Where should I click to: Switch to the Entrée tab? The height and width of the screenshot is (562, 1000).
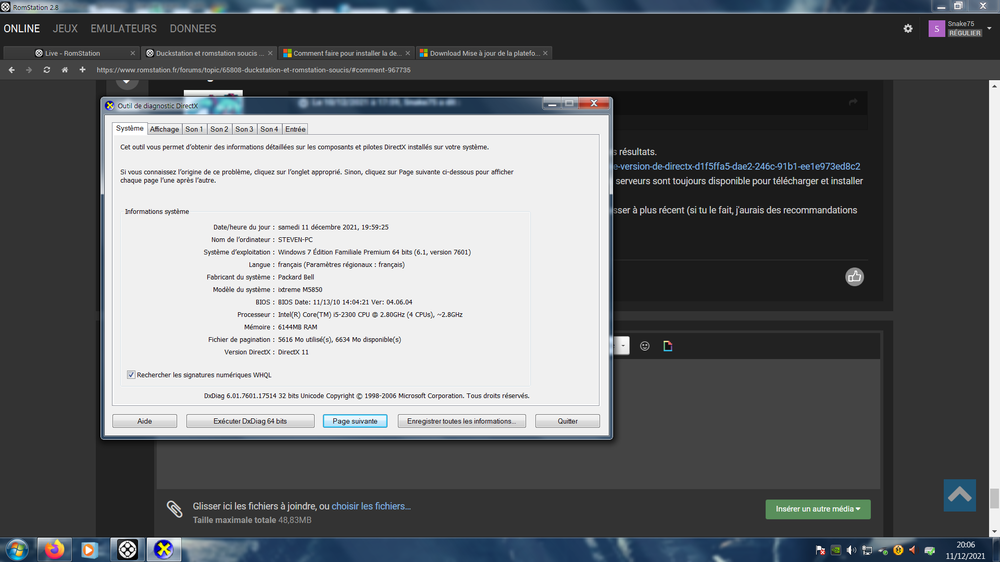click(295, 129)
